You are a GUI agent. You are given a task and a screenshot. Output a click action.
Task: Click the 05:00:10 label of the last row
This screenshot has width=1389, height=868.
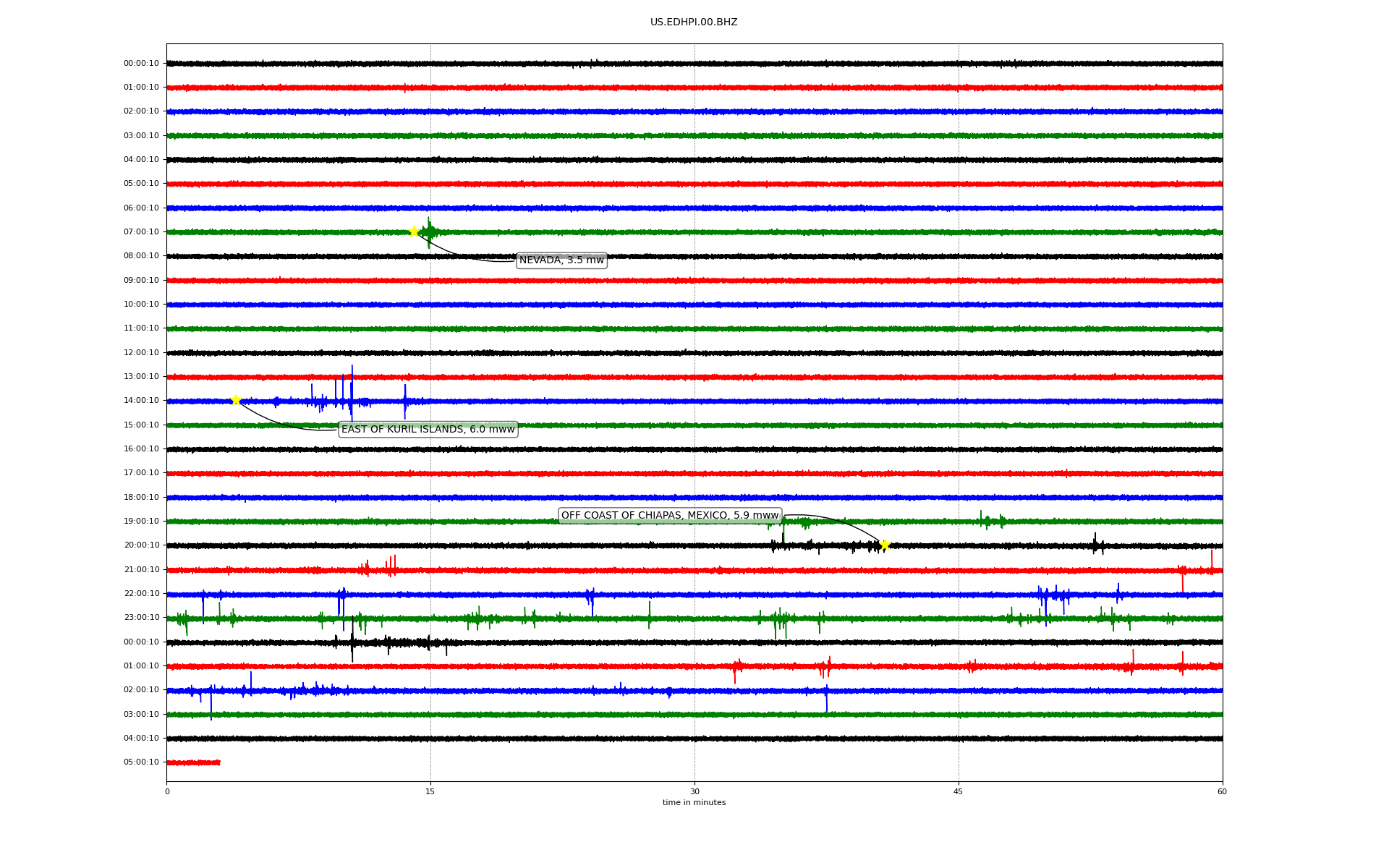pyautogui.click(x=141, y=762)
